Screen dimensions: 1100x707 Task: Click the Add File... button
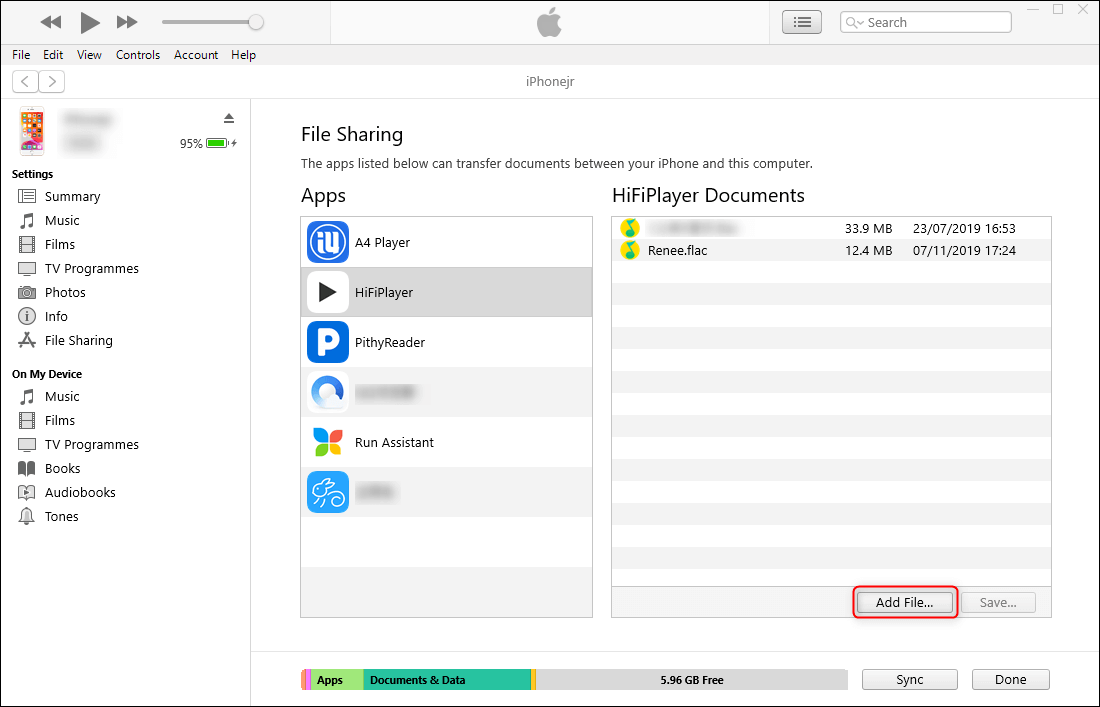point(904,602)
